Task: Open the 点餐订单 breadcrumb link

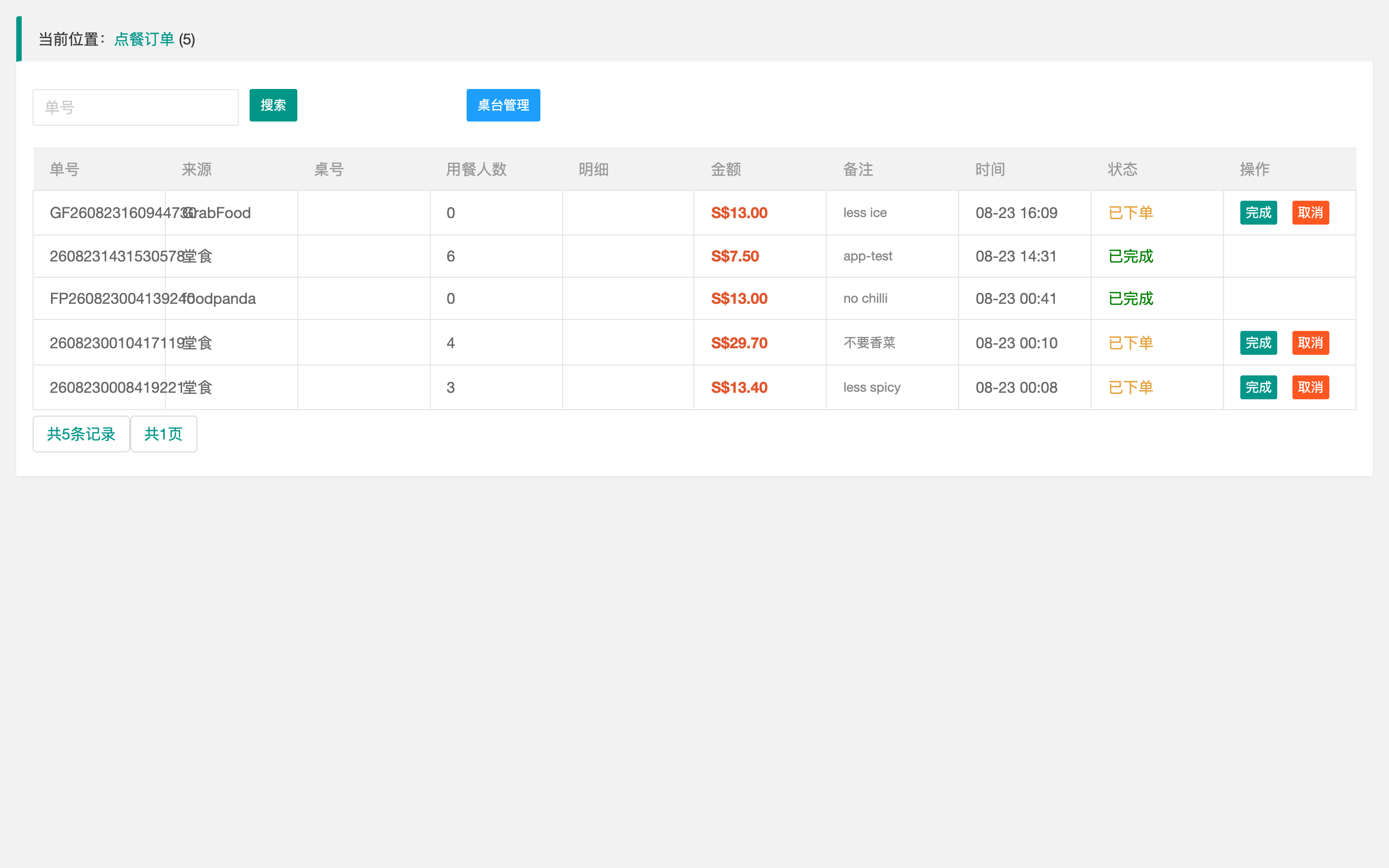Action: tap(144, 40)
